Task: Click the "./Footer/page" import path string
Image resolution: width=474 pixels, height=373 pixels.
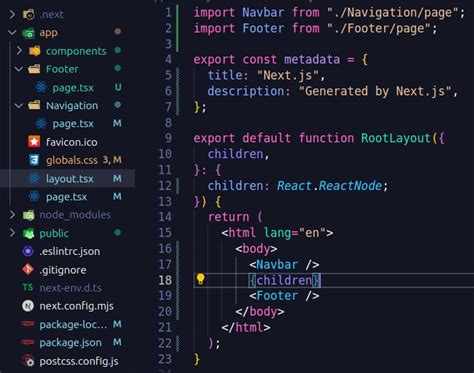Action: click(378, 28)
